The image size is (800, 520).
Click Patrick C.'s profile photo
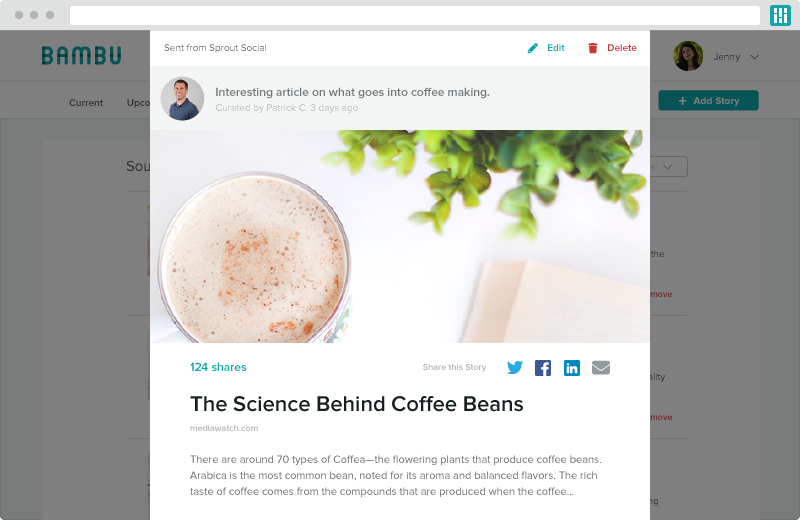(182, 99)
